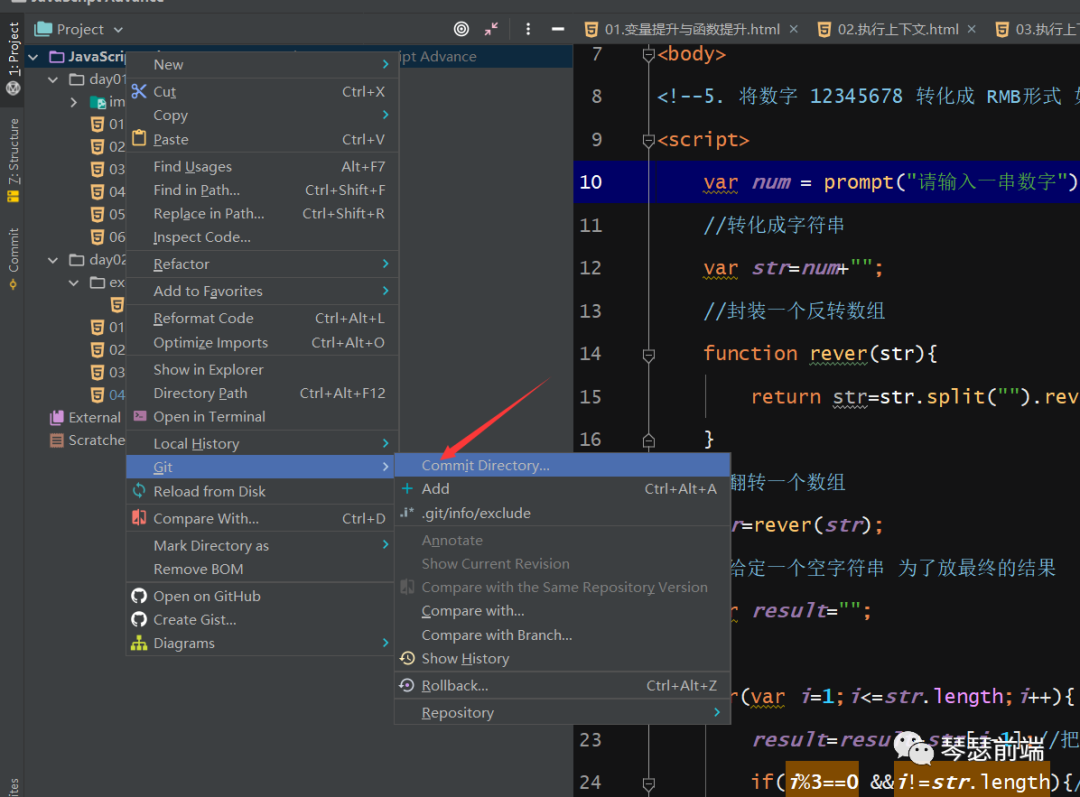
Task: Click the Collapse All icon in Project panel
Action: coord(491,29)
